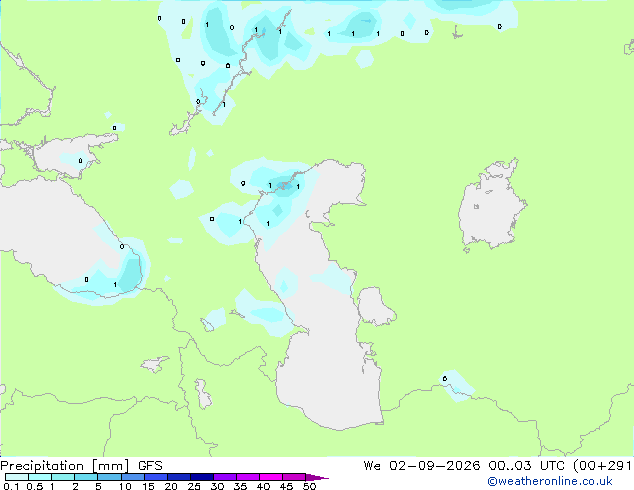The image size is (634, 490).
Task: Select the 1 mm legend color swatch
Action: 63,477
